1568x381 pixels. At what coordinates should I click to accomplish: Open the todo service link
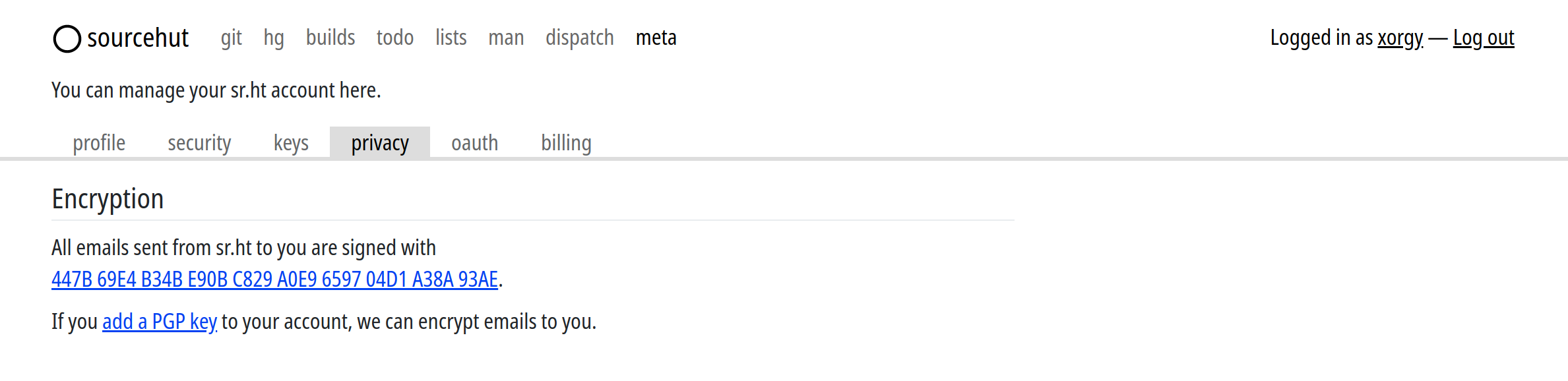(x=395, y=38)
